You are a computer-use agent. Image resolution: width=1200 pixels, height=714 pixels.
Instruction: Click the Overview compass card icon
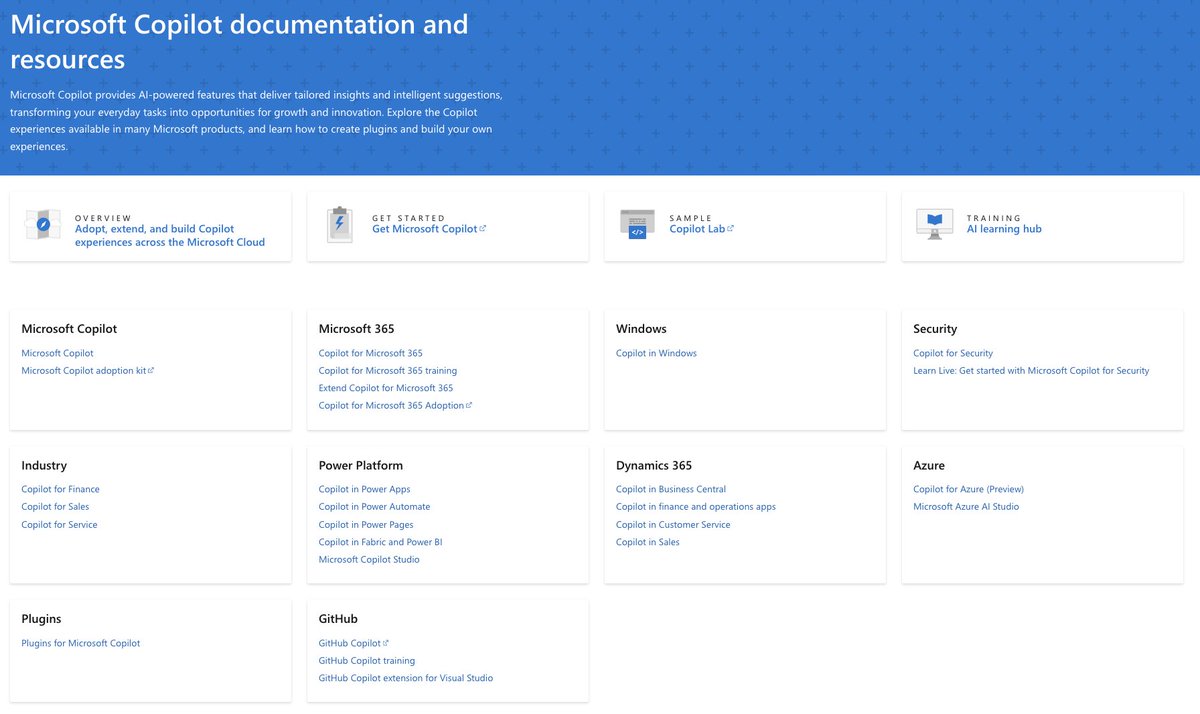pos(43,226)
